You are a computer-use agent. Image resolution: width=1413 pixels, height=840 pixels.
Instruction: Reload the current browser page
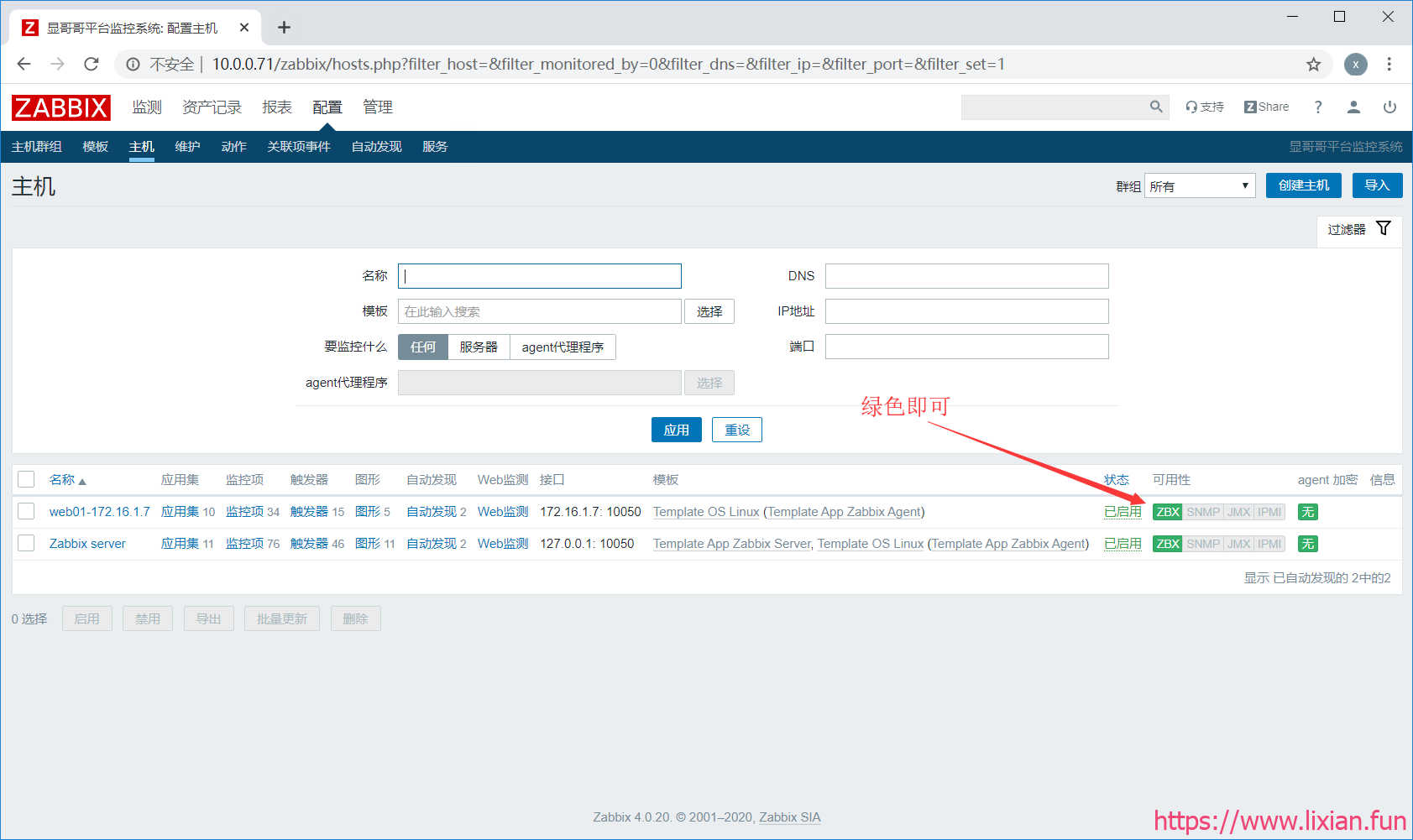click(92, 64)
